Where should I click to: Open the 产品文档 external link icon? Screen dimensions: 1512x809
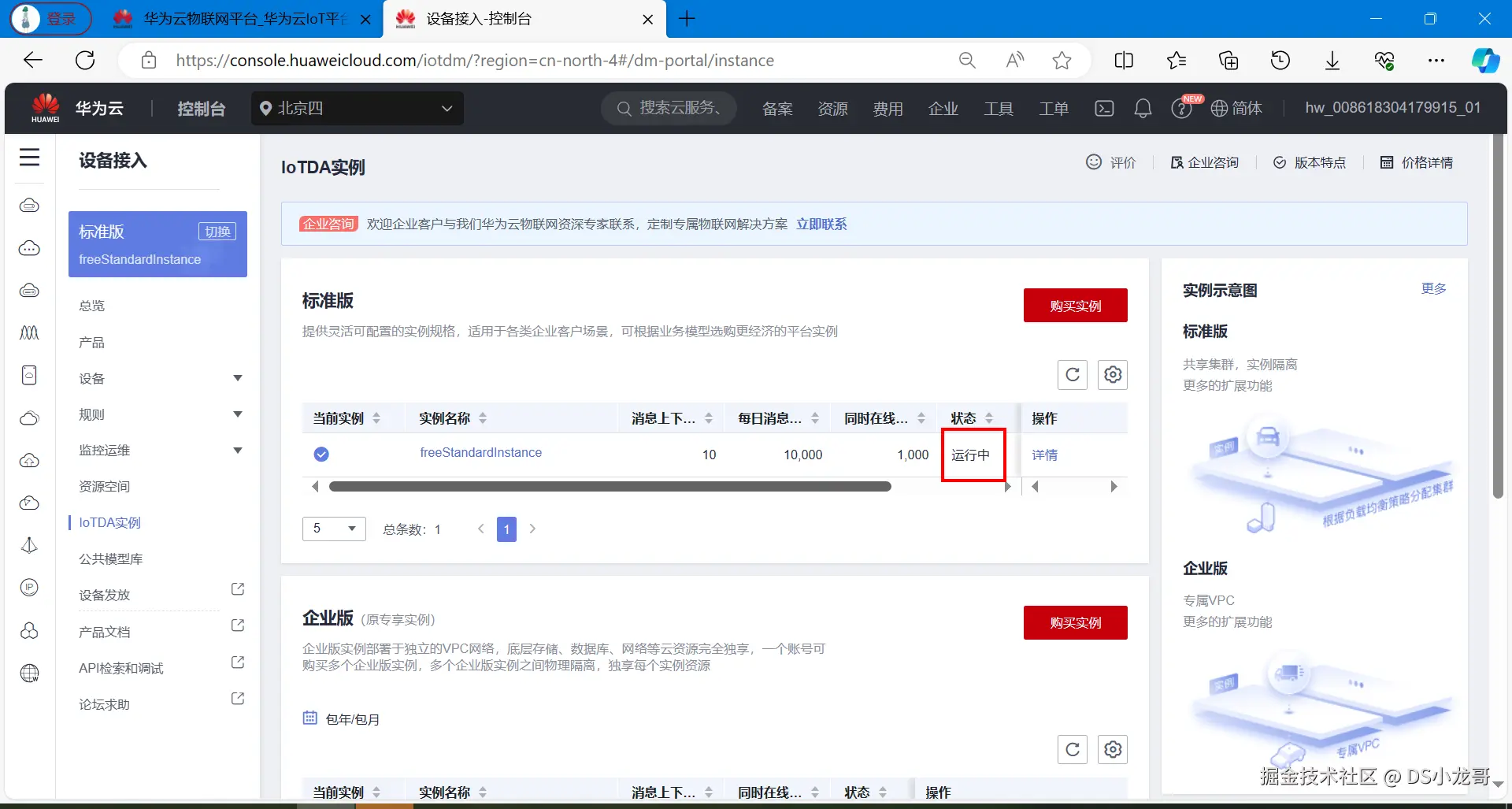click(x=237, y=625)
